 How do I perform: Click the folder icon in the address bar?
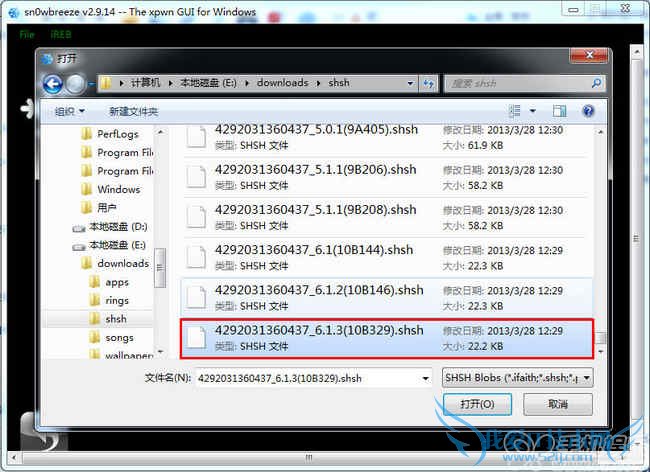pyautogui.click(x=107, y=83)
